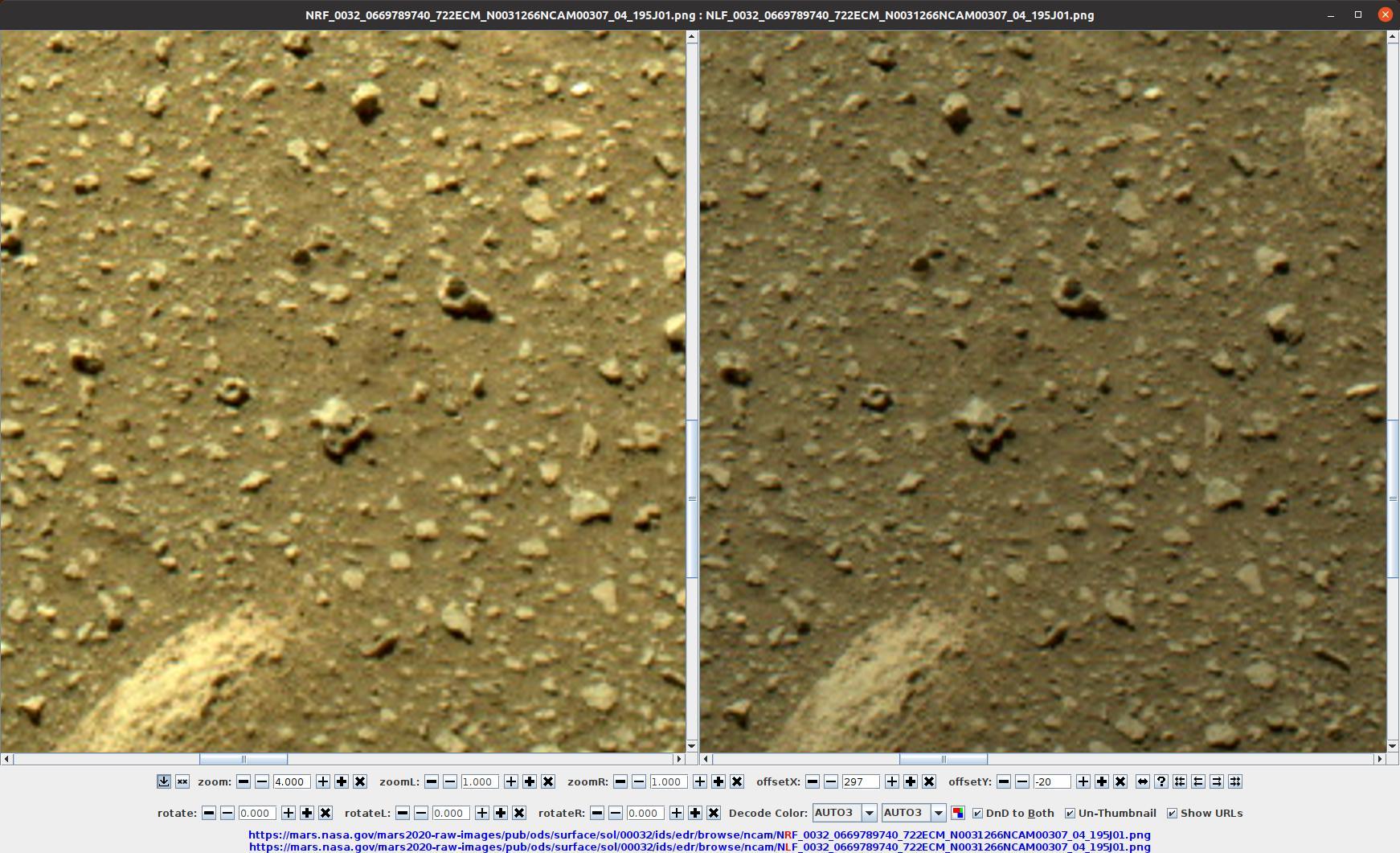Click the thin minus button for offsetY
This screenshot has width=1400, height=853.
click(1022, 781)
